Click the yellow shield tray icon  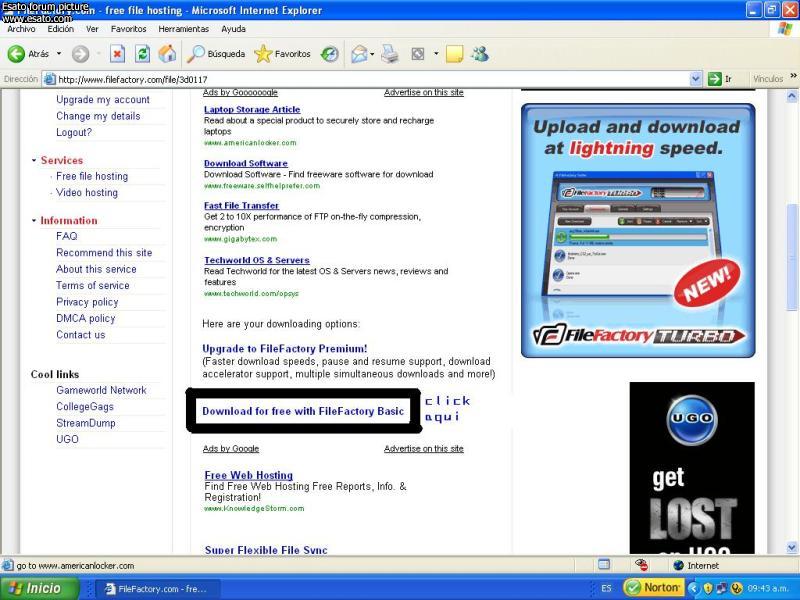click(708, 588)
